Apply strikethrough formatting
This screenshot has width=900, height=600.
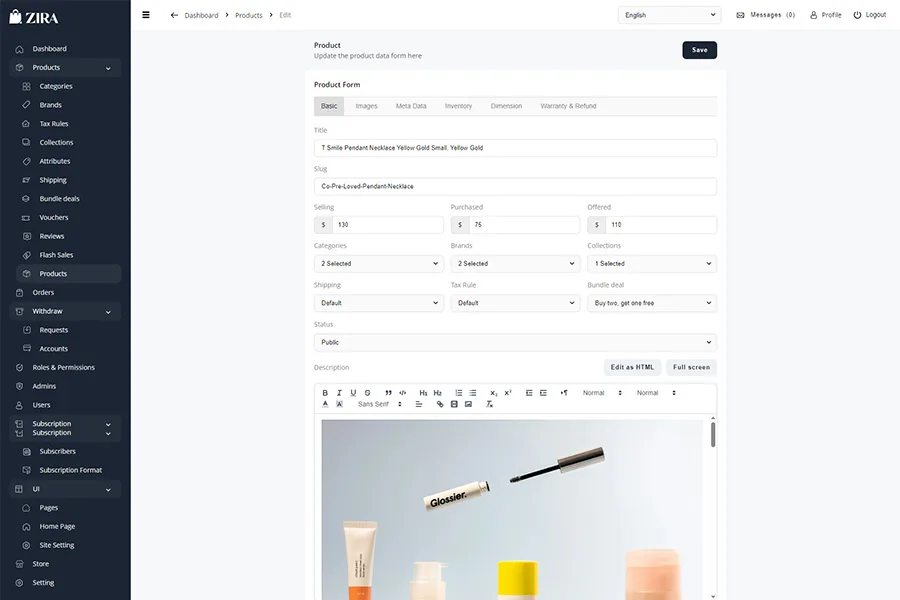click(x=367, y=393)
